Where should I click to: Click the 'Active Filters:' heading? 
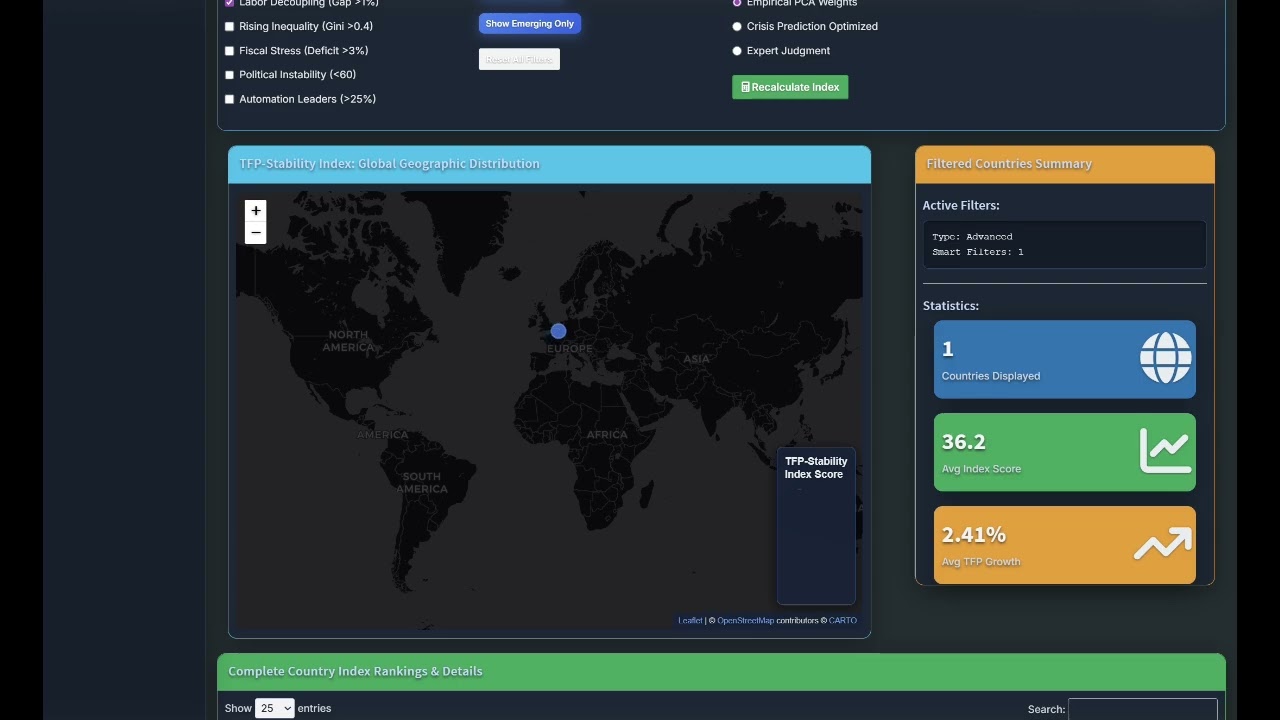961,205
